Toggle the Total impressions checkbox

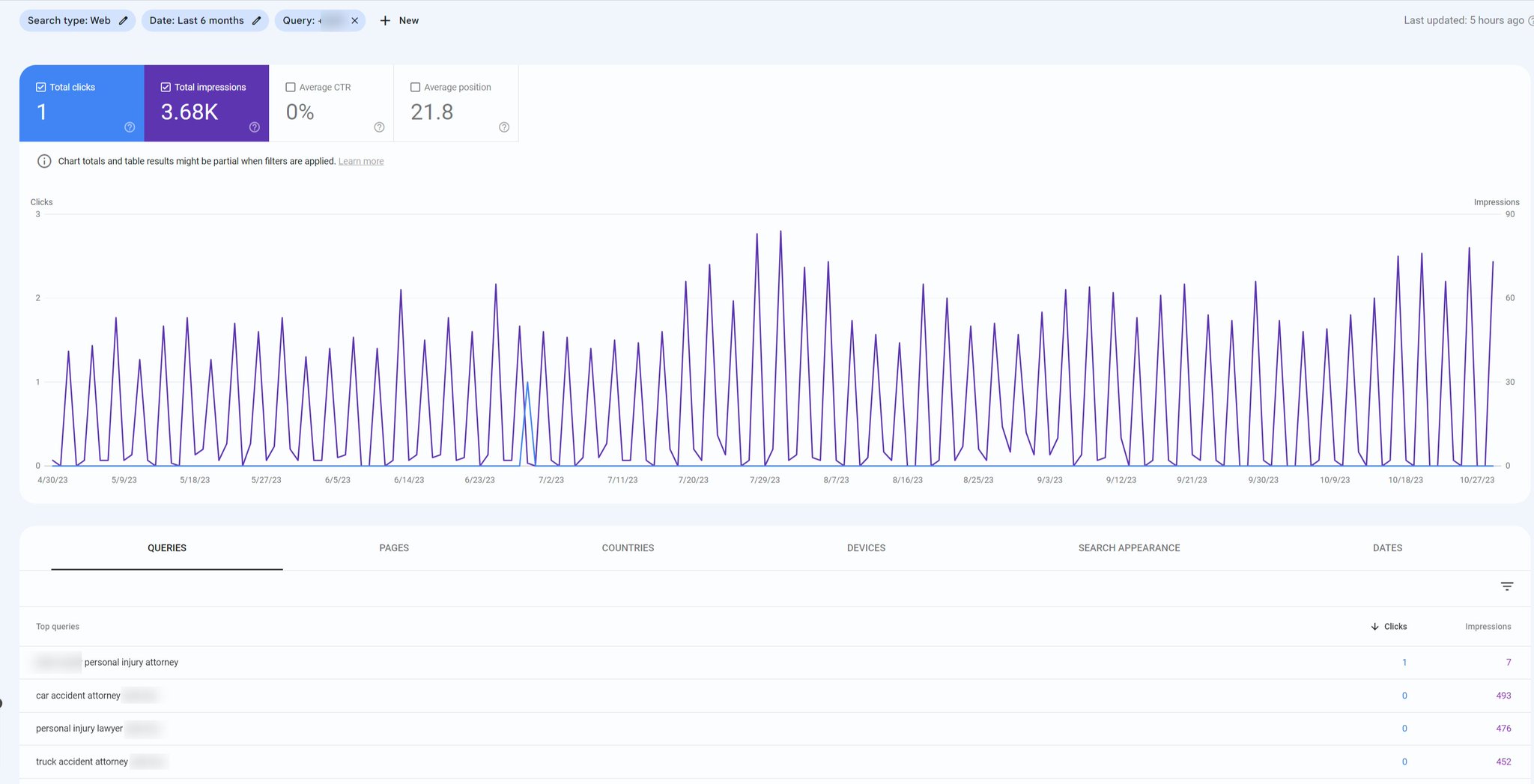point(166,88)
